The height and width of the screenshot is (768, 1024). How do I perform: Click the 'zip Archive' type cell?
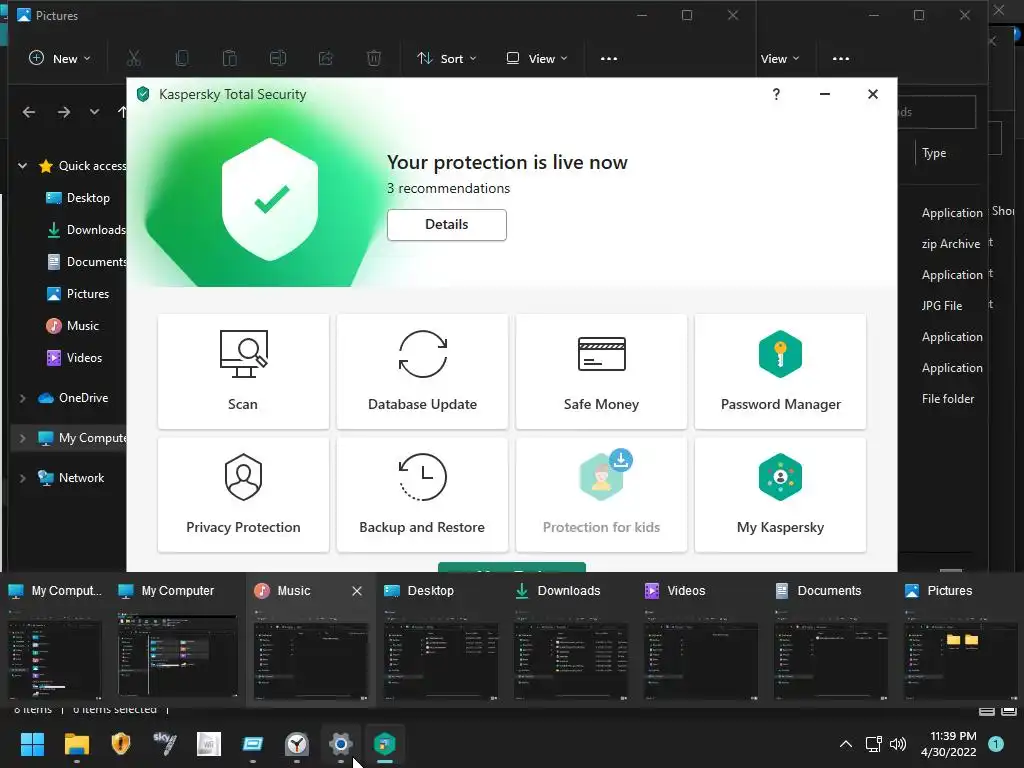pos(951,244)
